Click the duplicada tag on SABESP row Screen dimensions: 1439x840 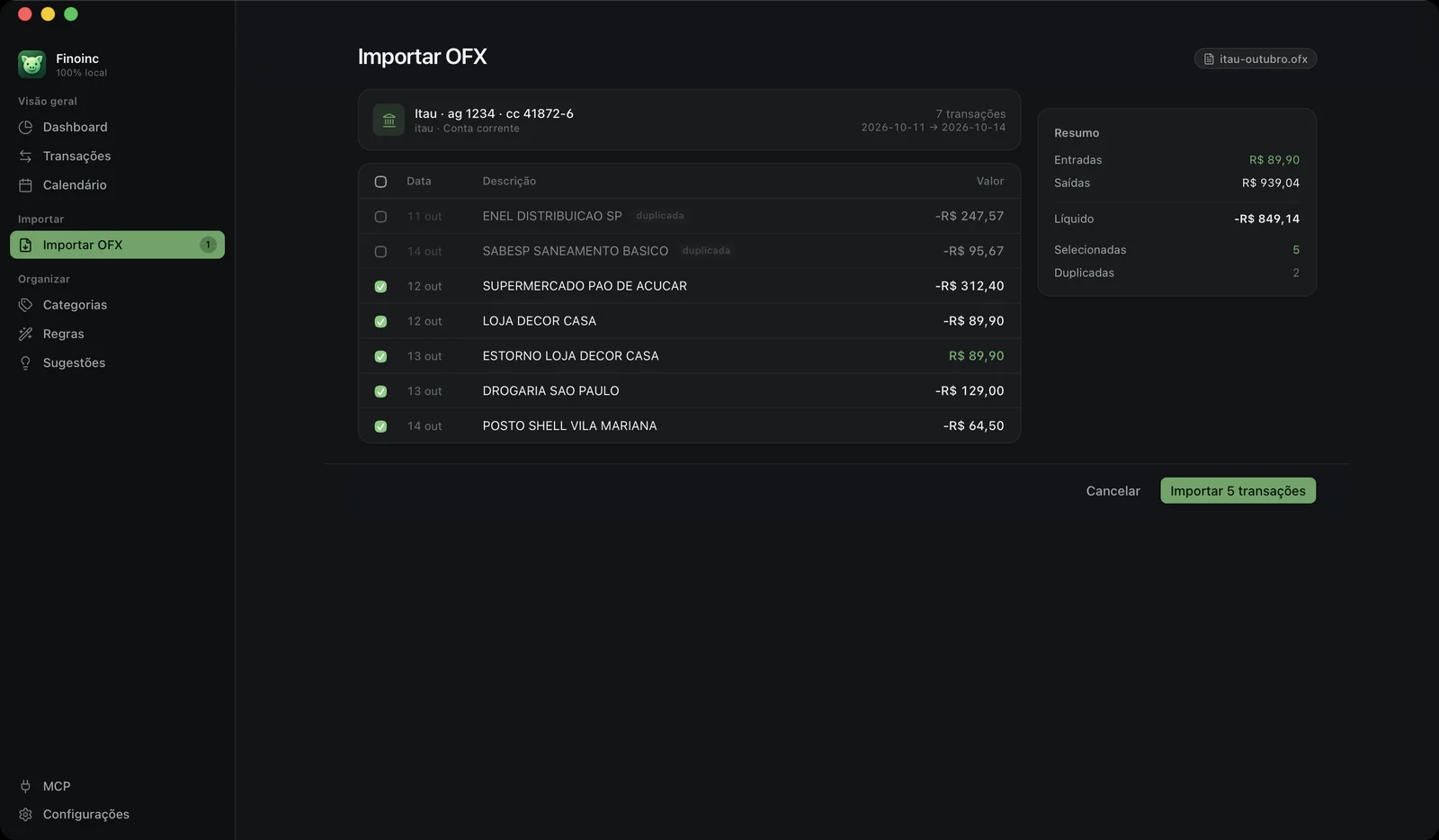click(x=706, y=251)
